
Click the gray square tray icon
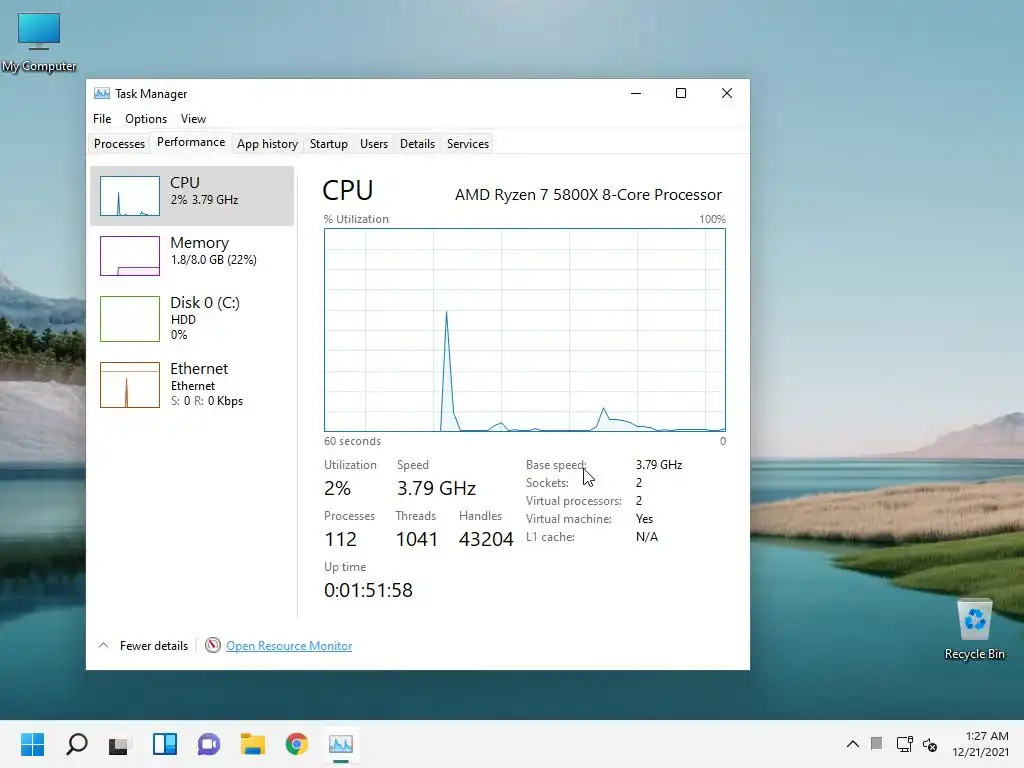876,743
